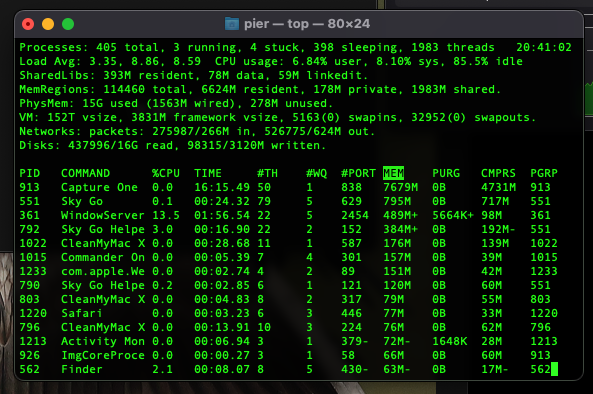This screenshot has height=394, width=593.
Task: Select the 'Safari' process name
Action: 82,313
